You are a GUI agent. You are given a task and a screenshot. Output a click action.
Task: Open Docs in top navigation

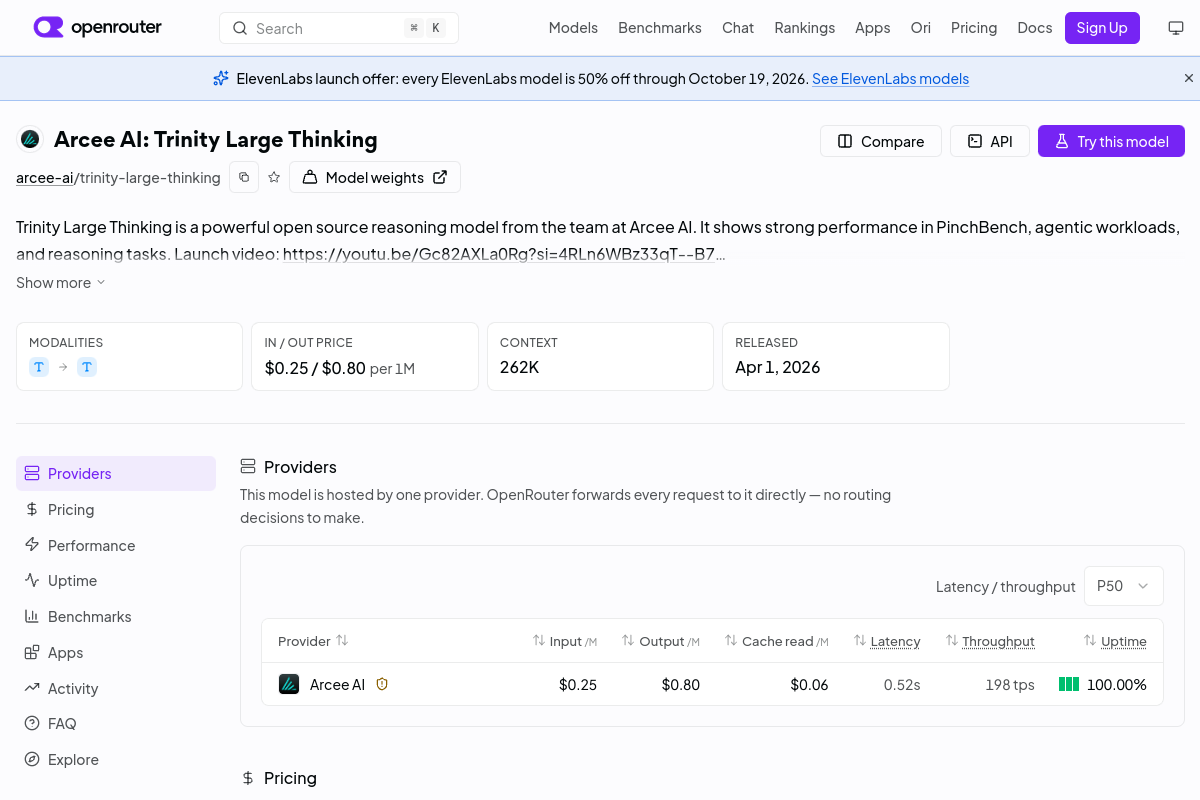click(x=1035, y=28)
